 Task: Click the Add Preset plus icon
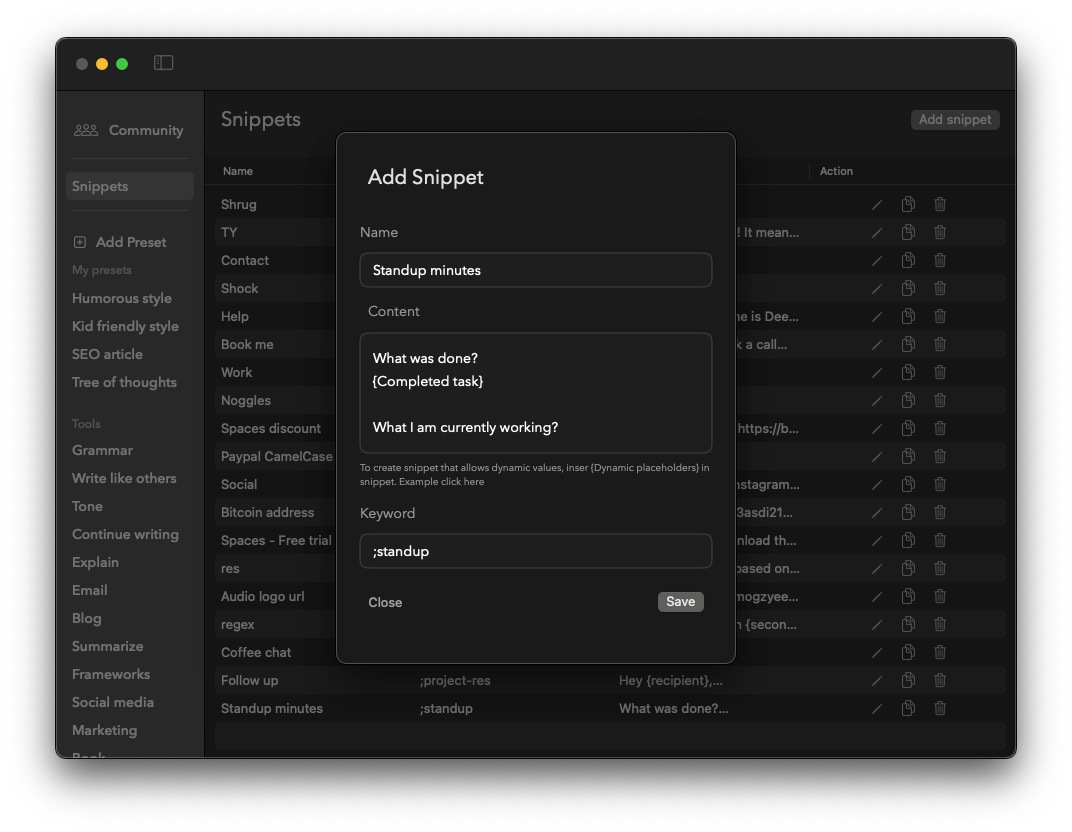(x=80, y=242)
